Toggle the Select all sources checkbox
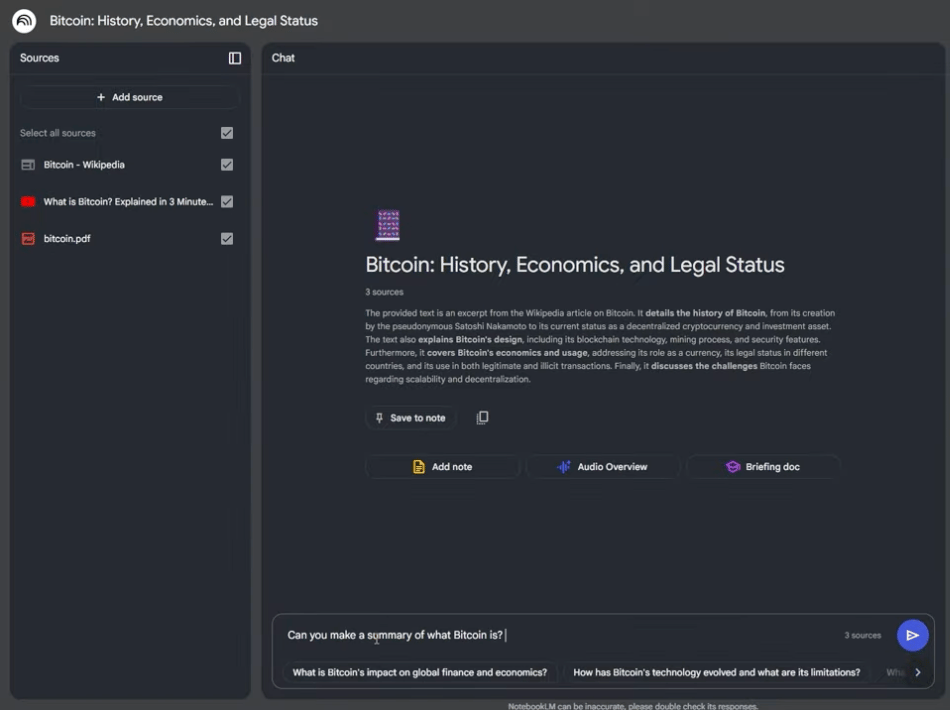 [x=227, y=133]
